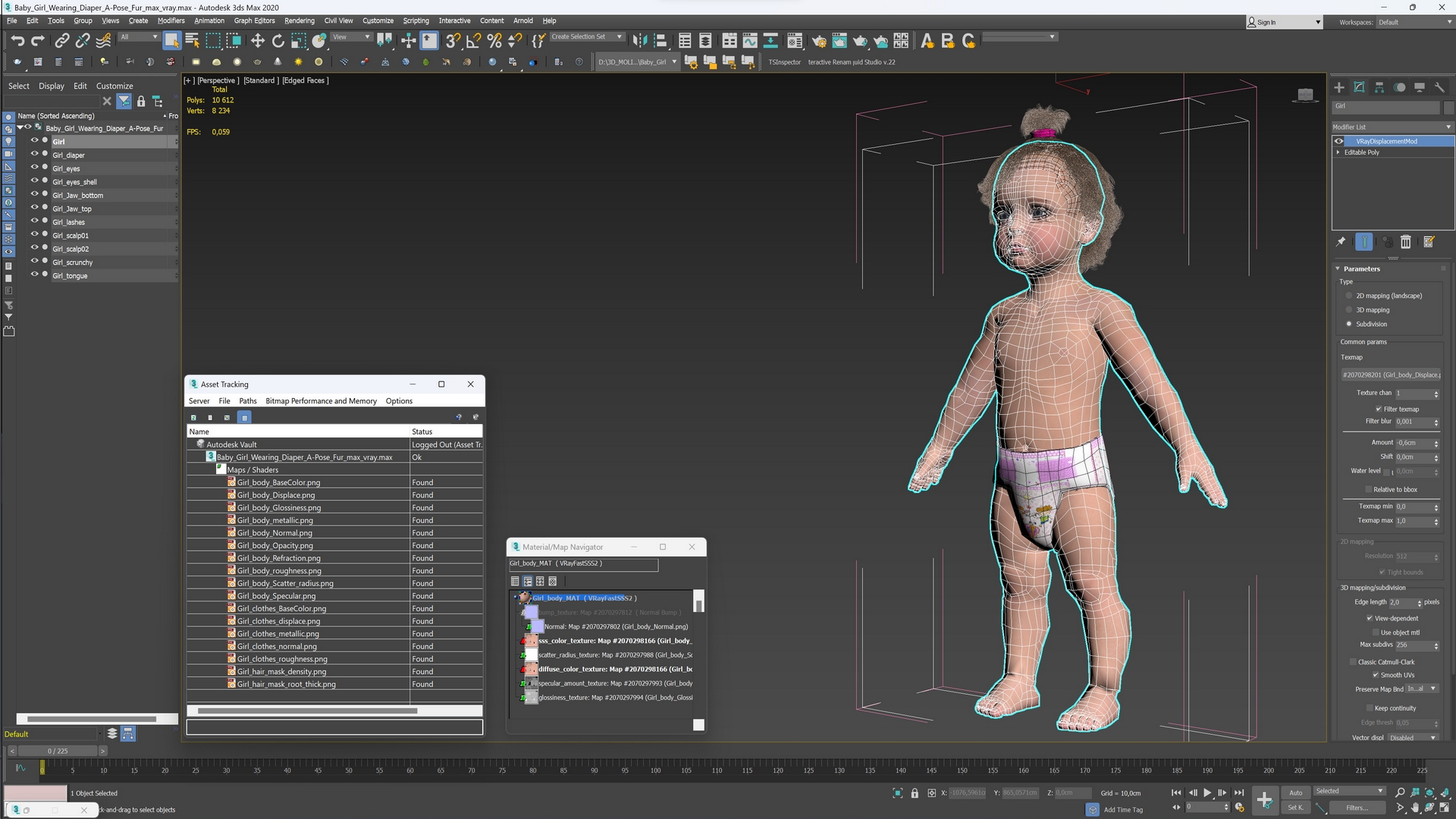Open Render Setup teapot icon
Image resolution: width=1456 pixels, height=819 pixels.
[819, 41]
